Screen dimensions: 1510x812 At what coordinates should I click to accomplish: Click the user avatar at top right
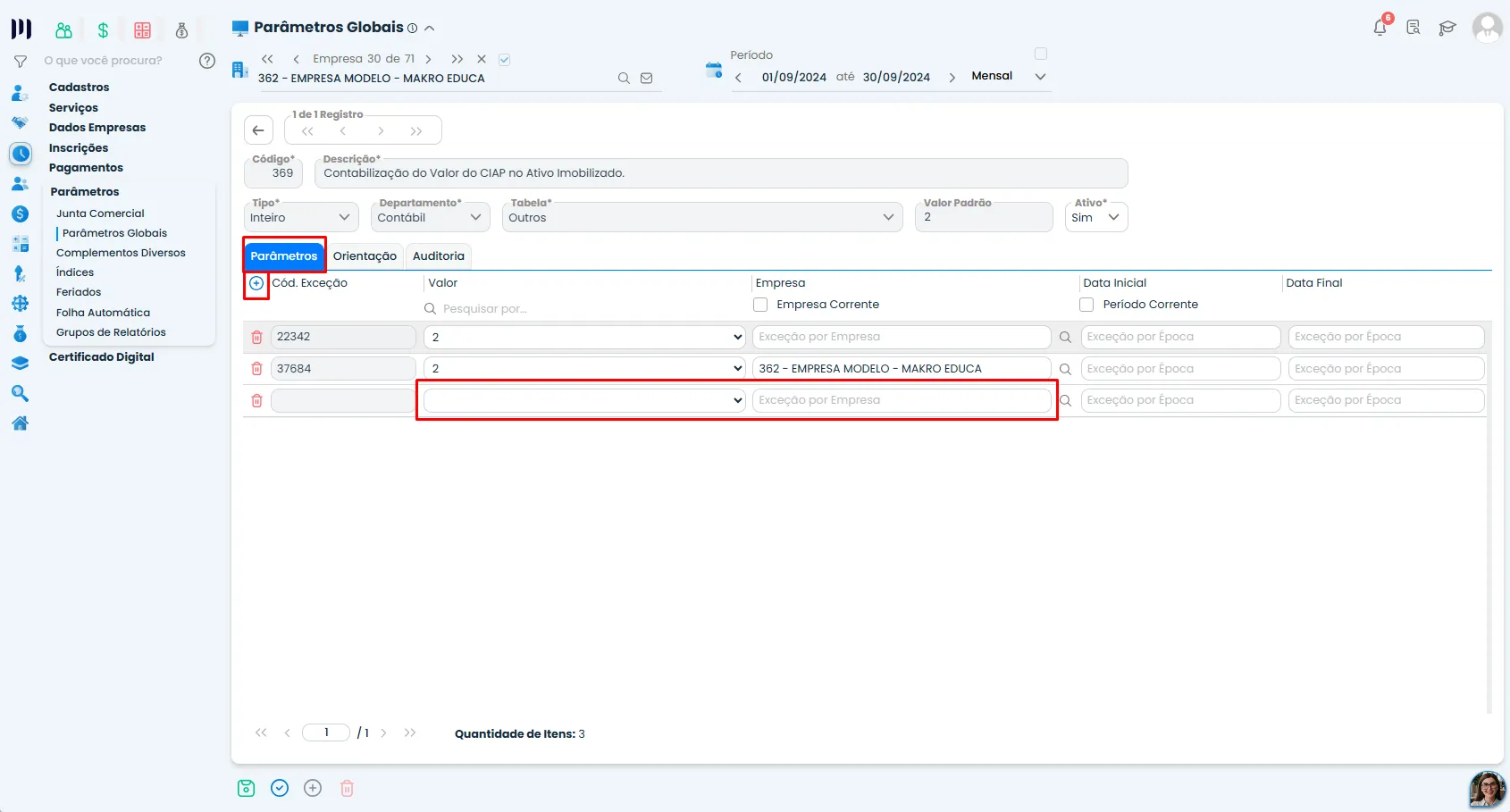click(1487, 28)
